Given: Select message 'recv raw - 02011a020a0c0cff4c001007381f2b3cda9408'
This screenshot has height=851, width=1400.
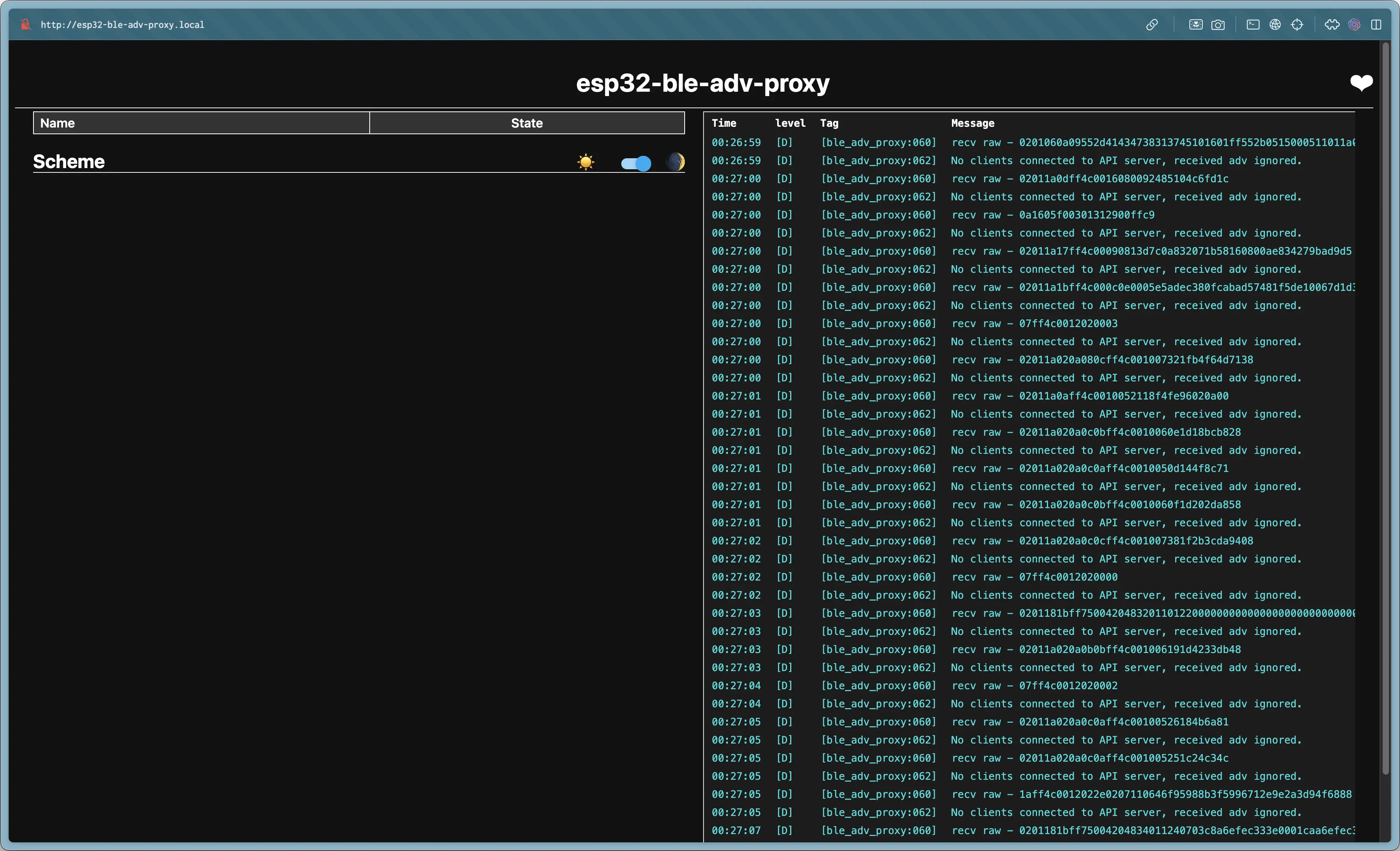Looking at the screenshot, I should [1102, 541].
